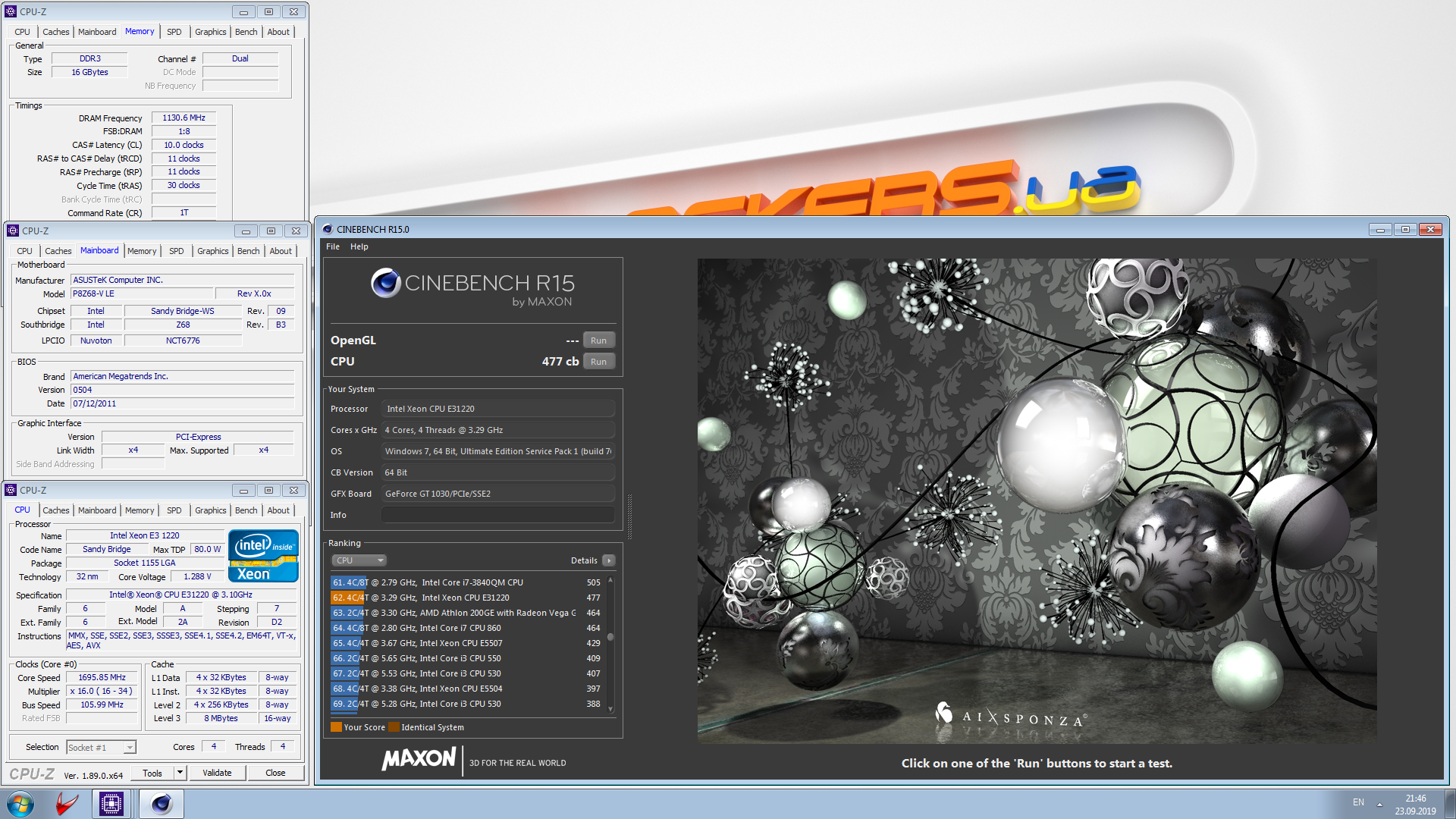Switch to Cinebench taskbar icon

[161, 804]
